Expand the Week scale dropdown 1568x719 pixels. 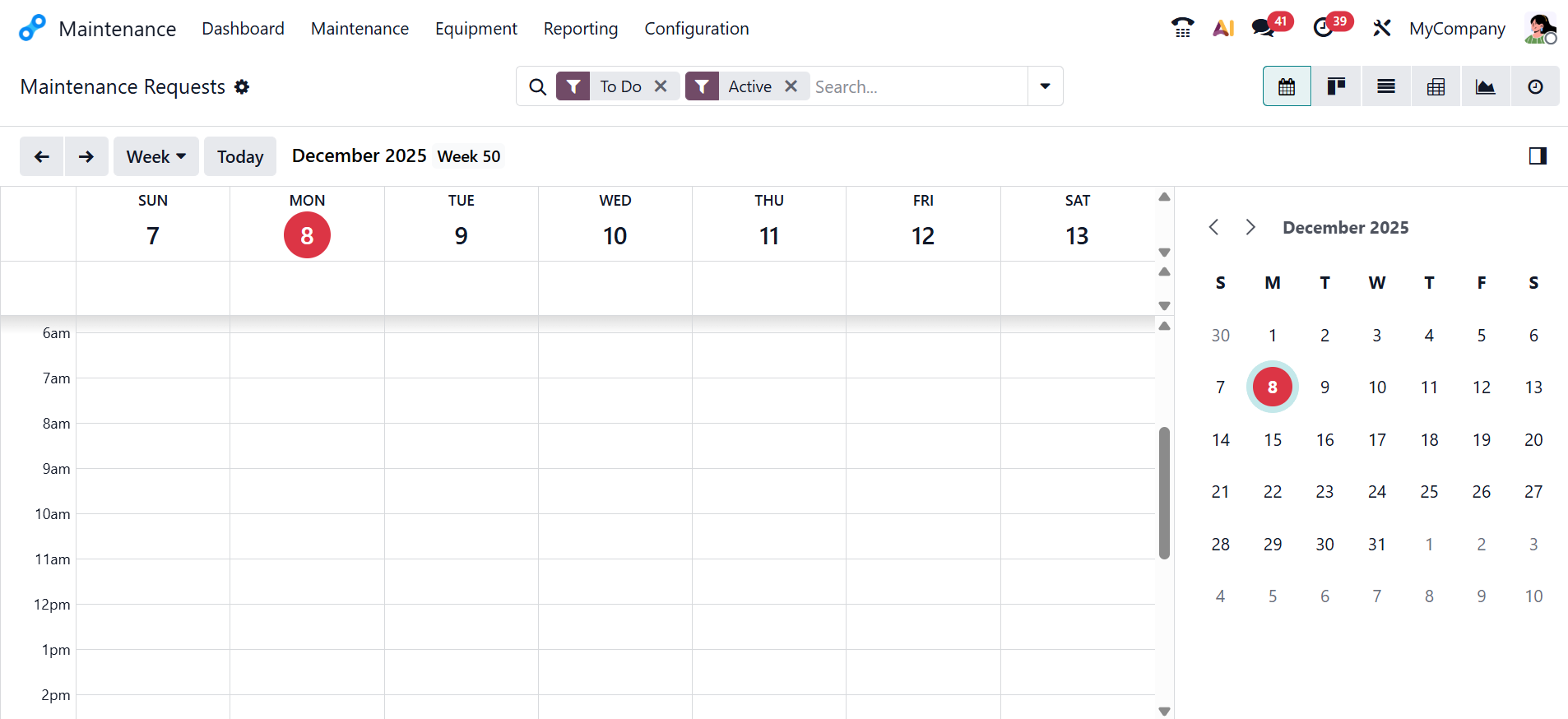[x=156, y=156]
